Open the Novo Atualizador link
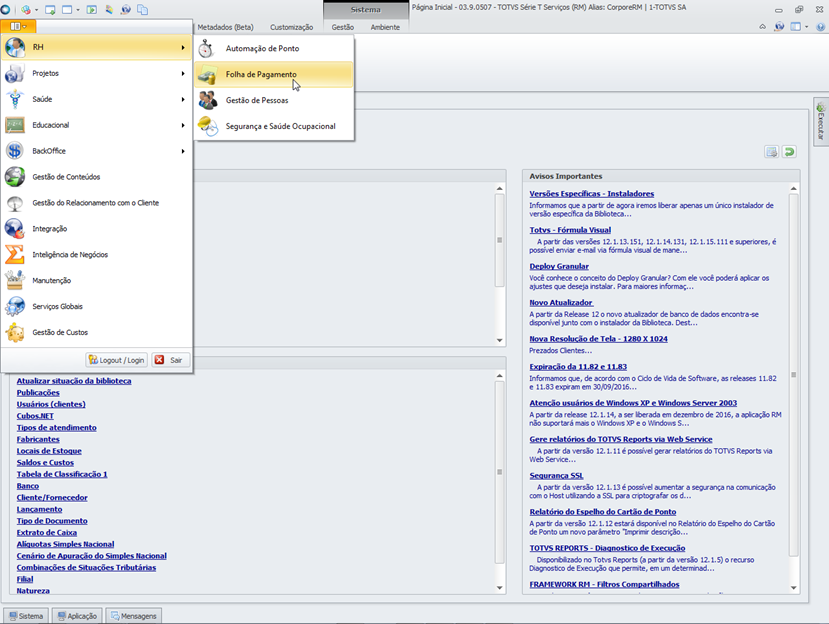The height and width of the screenshot is (624, 829). [x=561, y=302]
